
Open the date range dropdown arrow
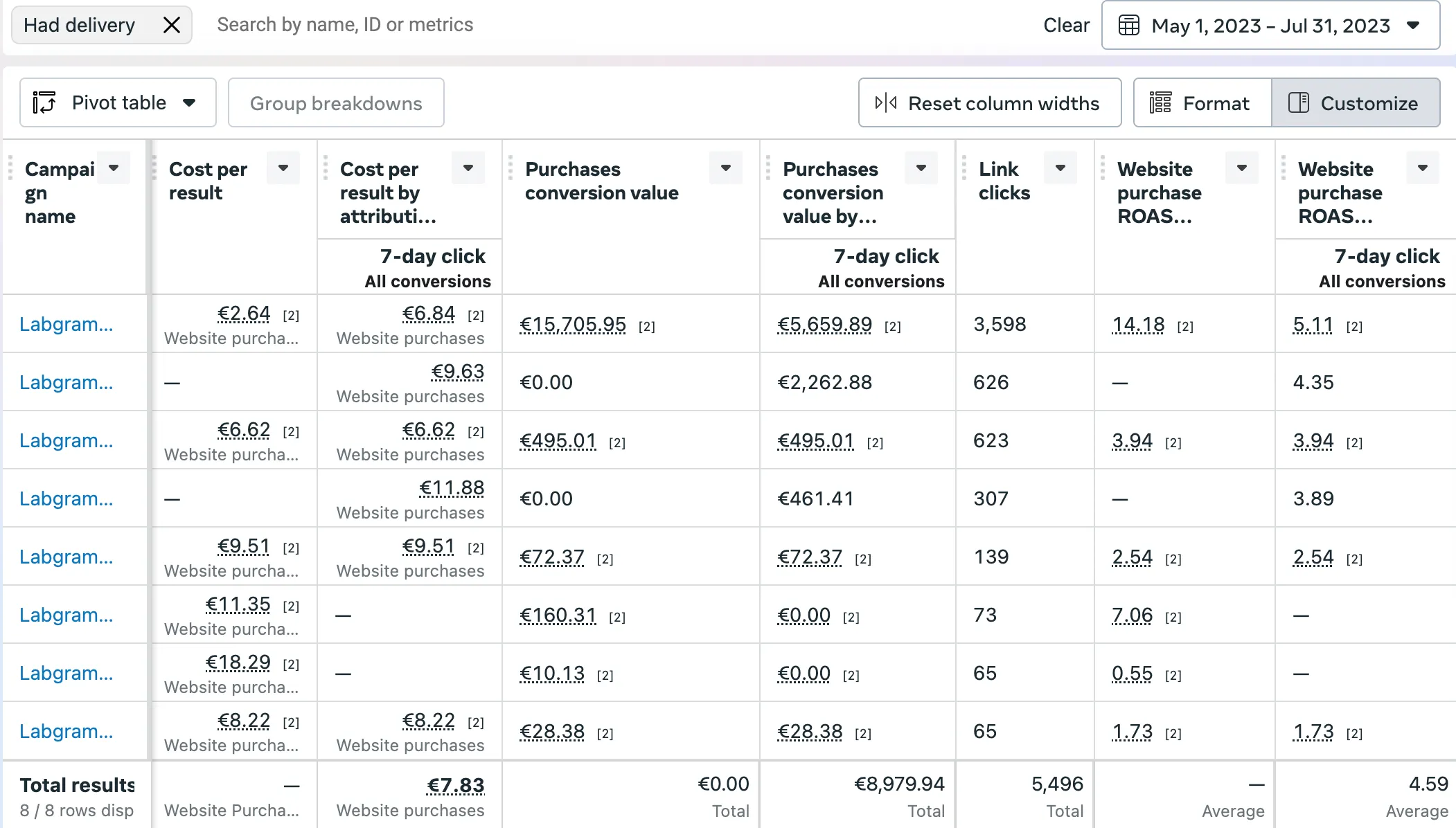coord(1414,26)
